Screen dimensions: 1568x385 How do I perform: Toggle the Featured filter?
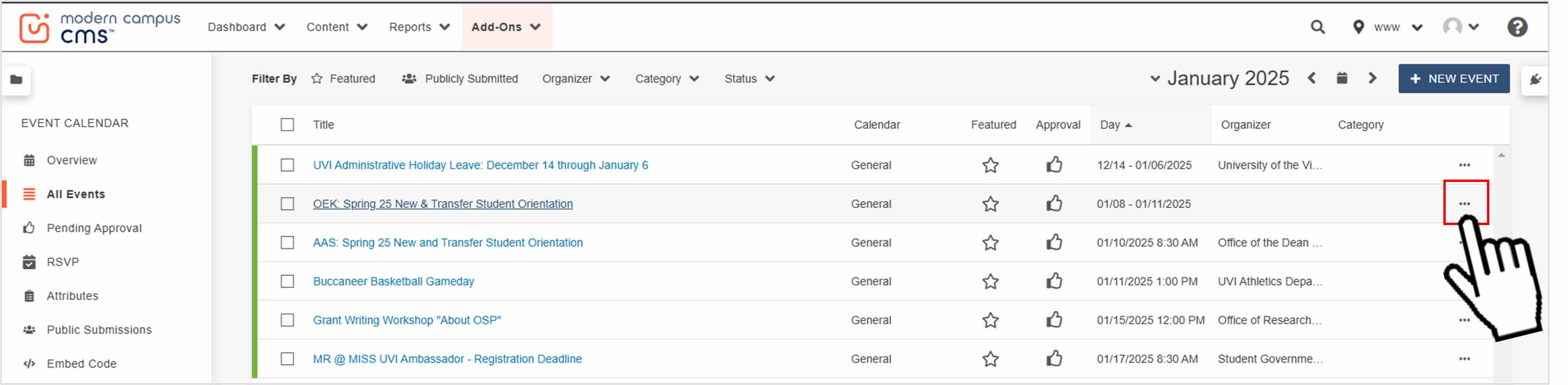click(x=343, y=79)
